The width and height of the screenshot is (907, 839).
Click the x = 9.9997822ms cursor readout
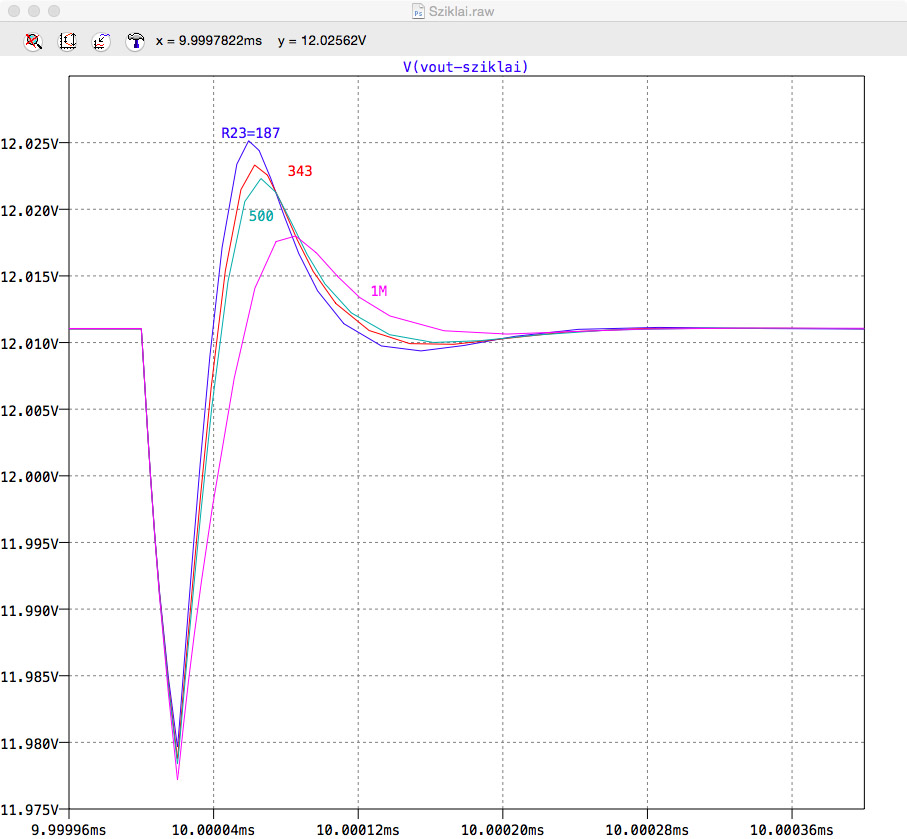coord(209,41)
